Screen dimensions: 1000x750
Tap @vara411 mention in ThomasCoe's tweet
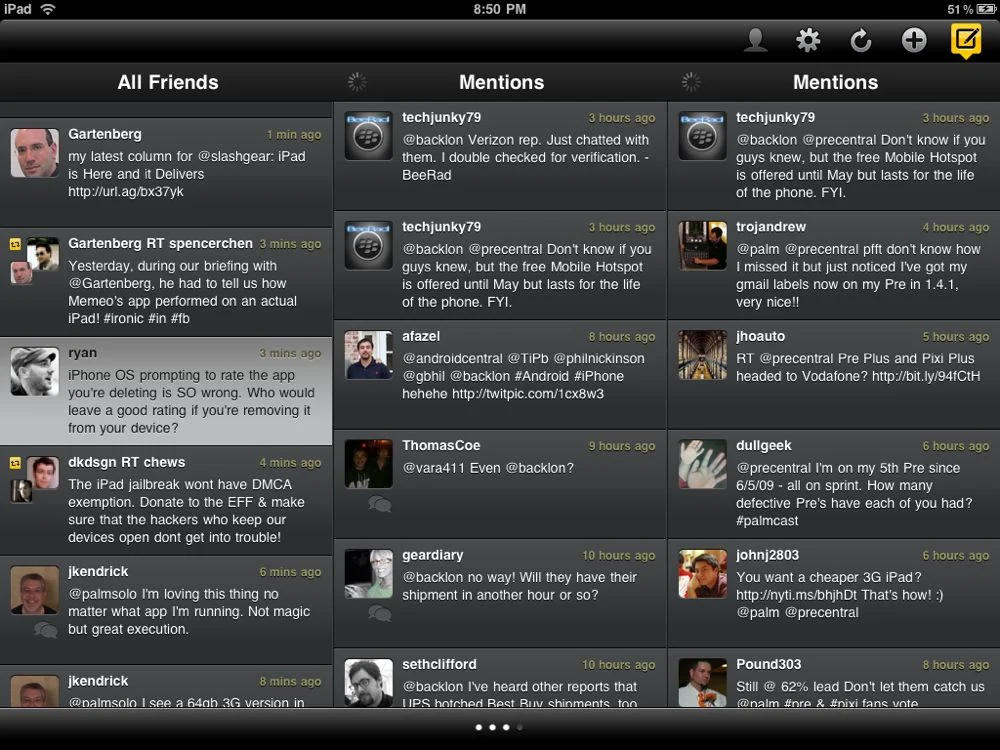click(x=434, y=468)
